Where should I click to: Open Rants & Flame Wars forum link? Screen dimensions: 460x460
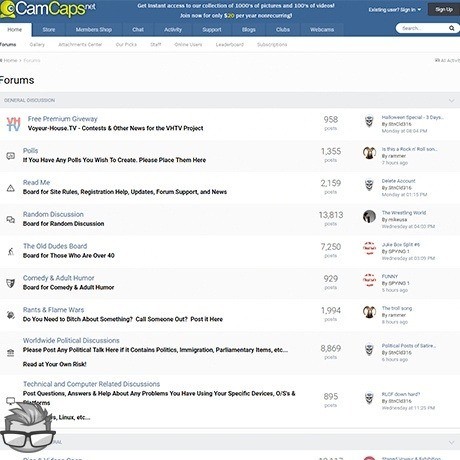(x=53, y=310)
